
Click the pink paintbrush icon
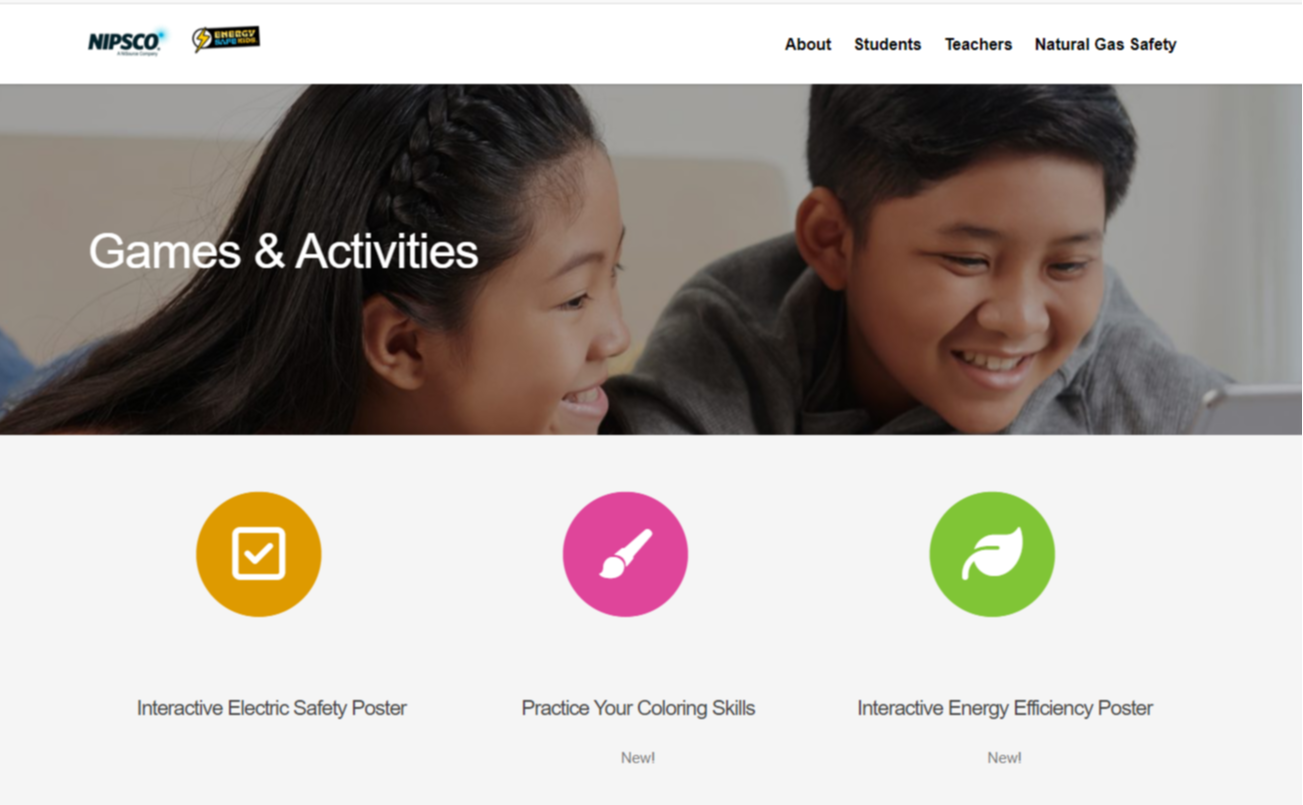pyautogui.click(x=625, y=554)
